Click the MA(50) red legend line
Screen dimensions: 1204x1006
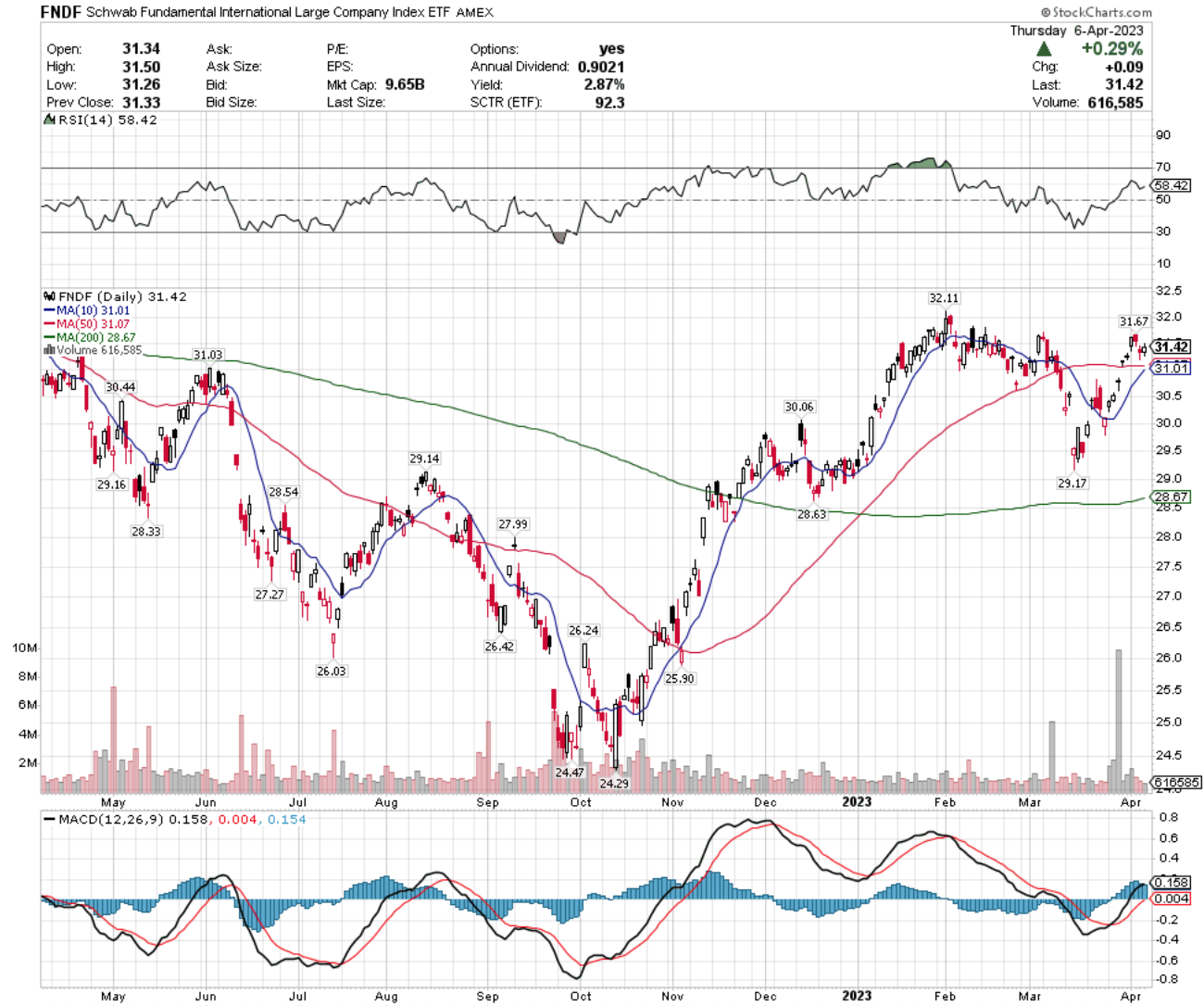tap(49, 324)
